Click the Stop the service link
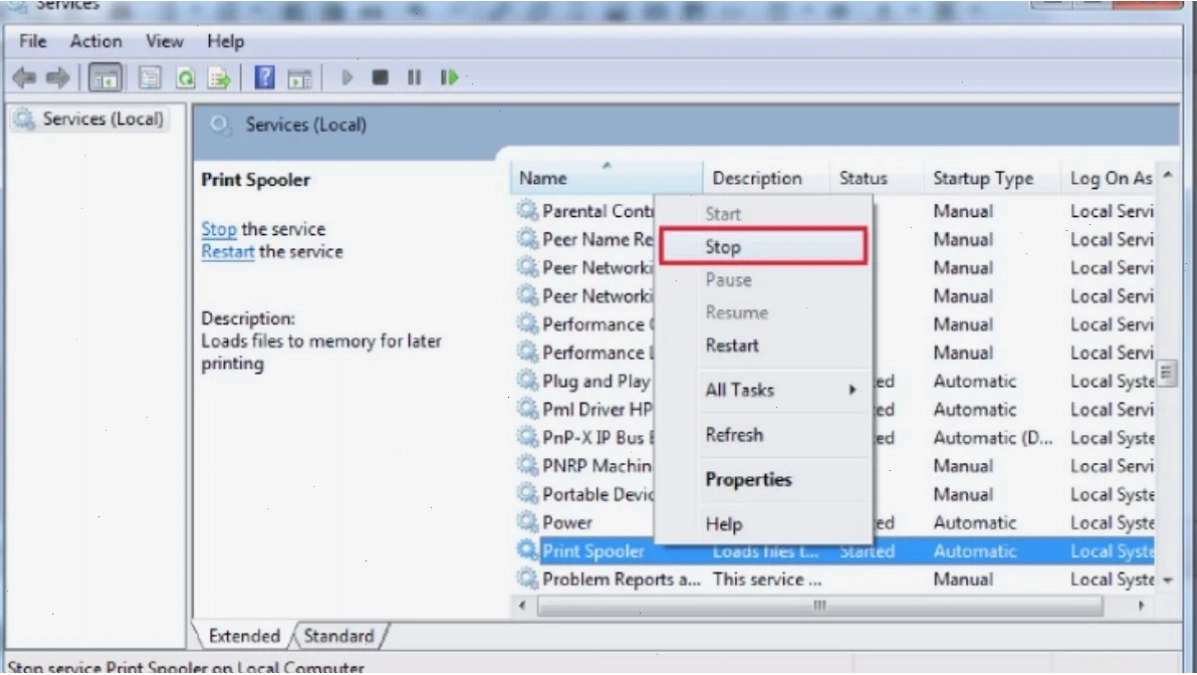This screenshot has width=1197, height=675. [218, 229]
